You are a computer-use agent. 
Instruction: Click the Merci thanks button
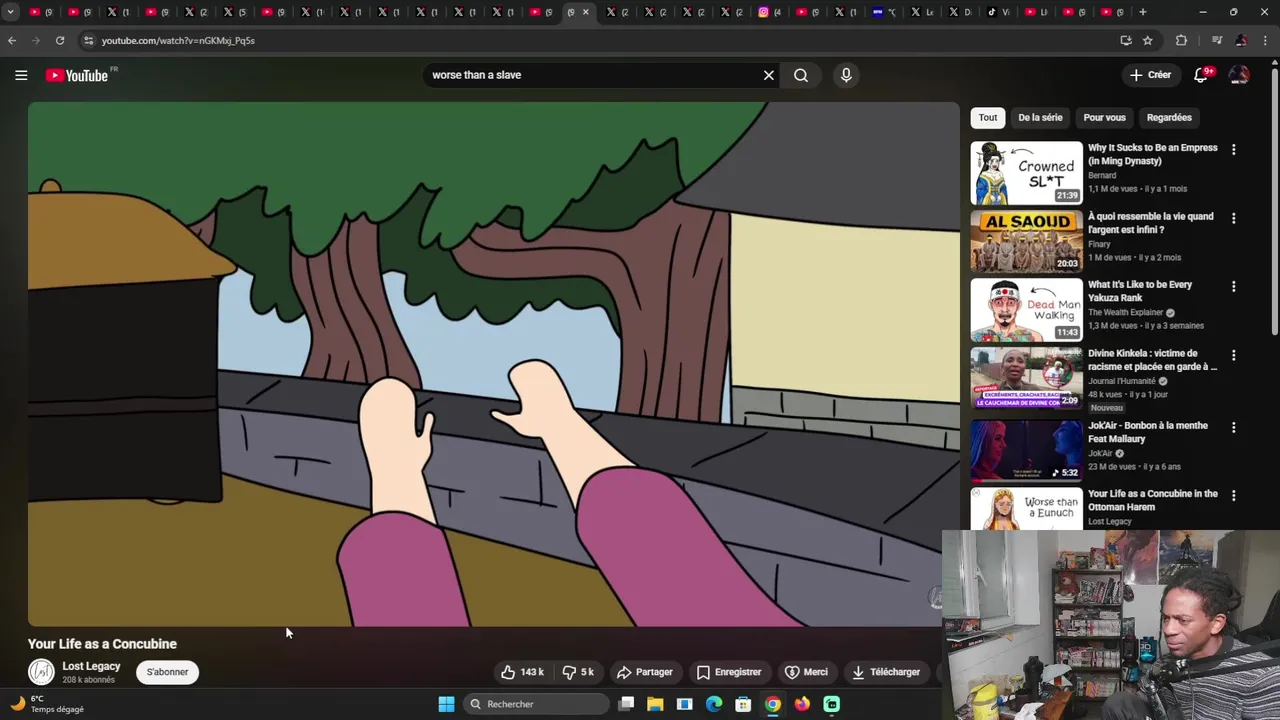(x=806, y=672)
